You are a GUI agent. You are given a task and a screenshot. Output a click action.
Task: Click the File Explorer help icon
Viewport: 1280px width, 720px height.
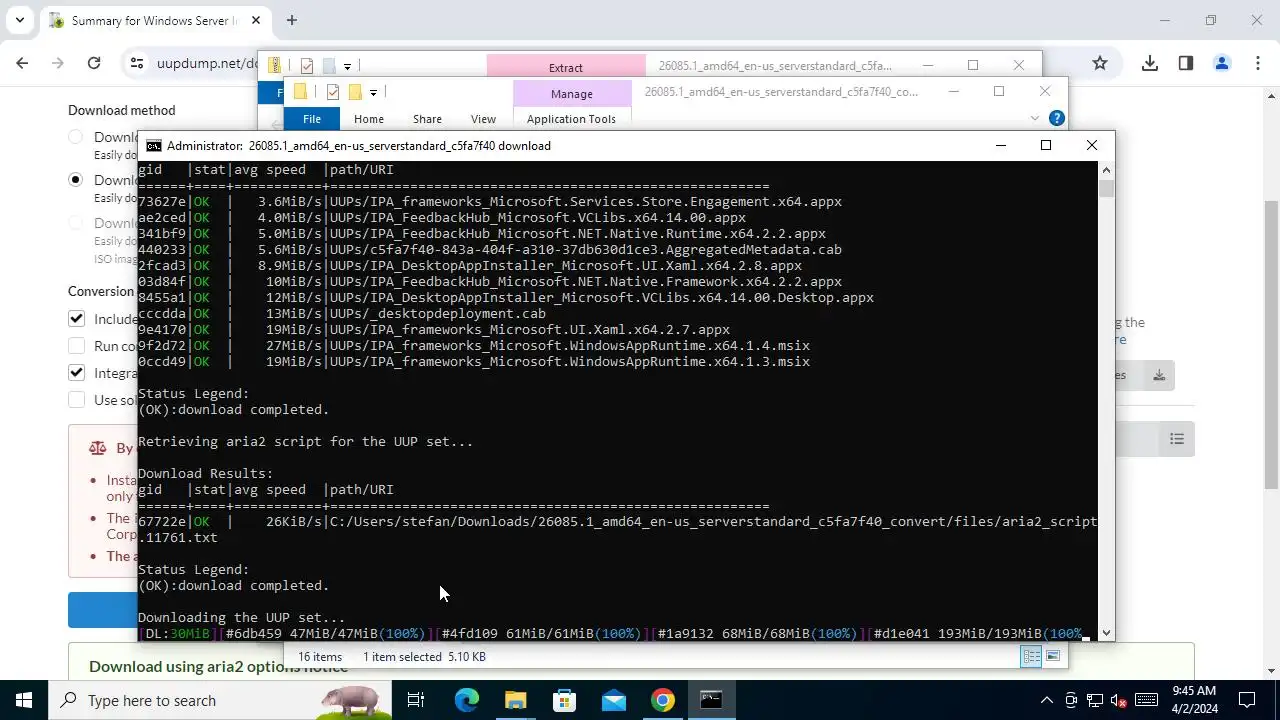1057,118
